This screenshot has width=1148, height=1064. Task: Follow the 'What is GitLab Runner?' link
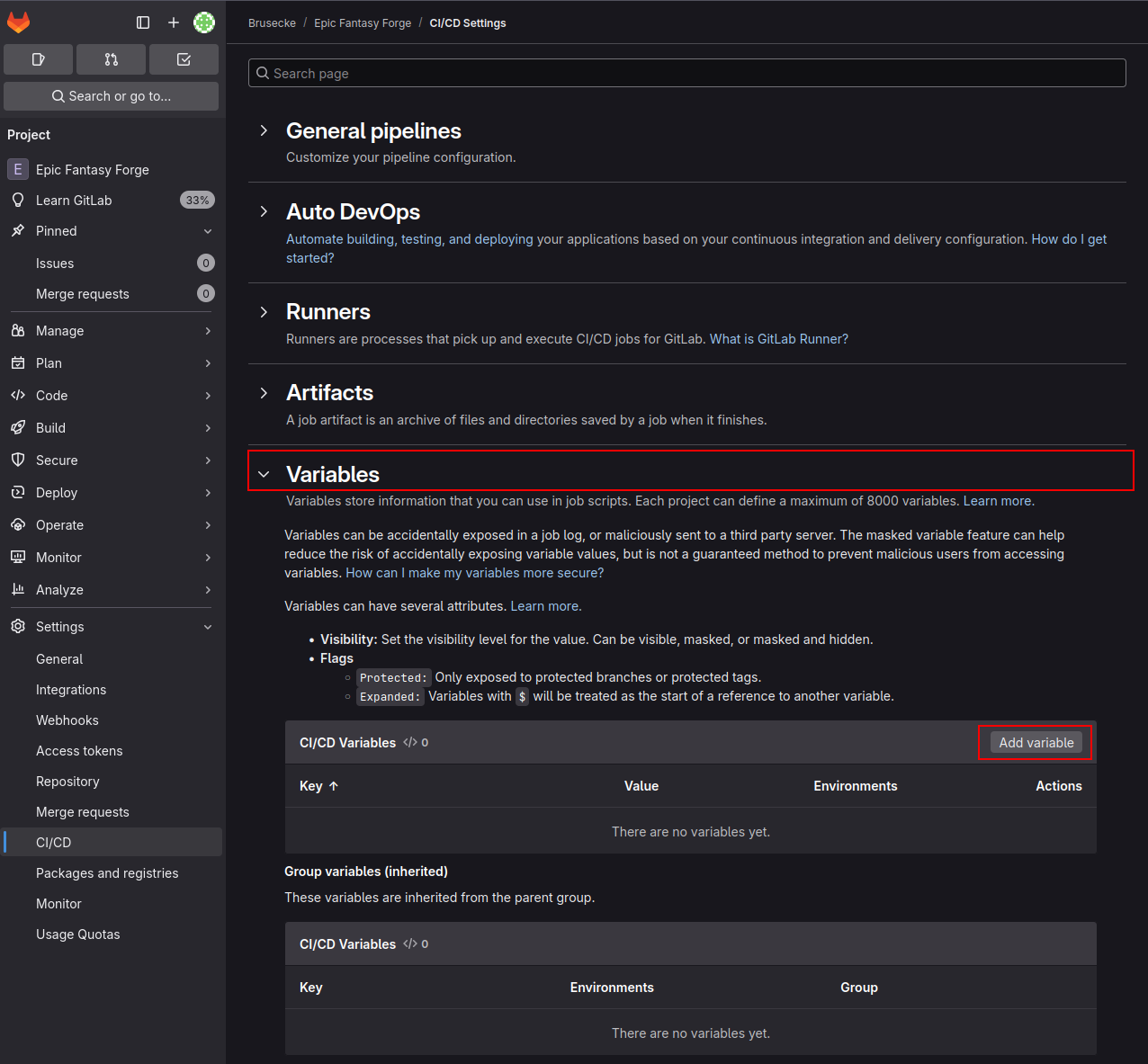[779, 339]
